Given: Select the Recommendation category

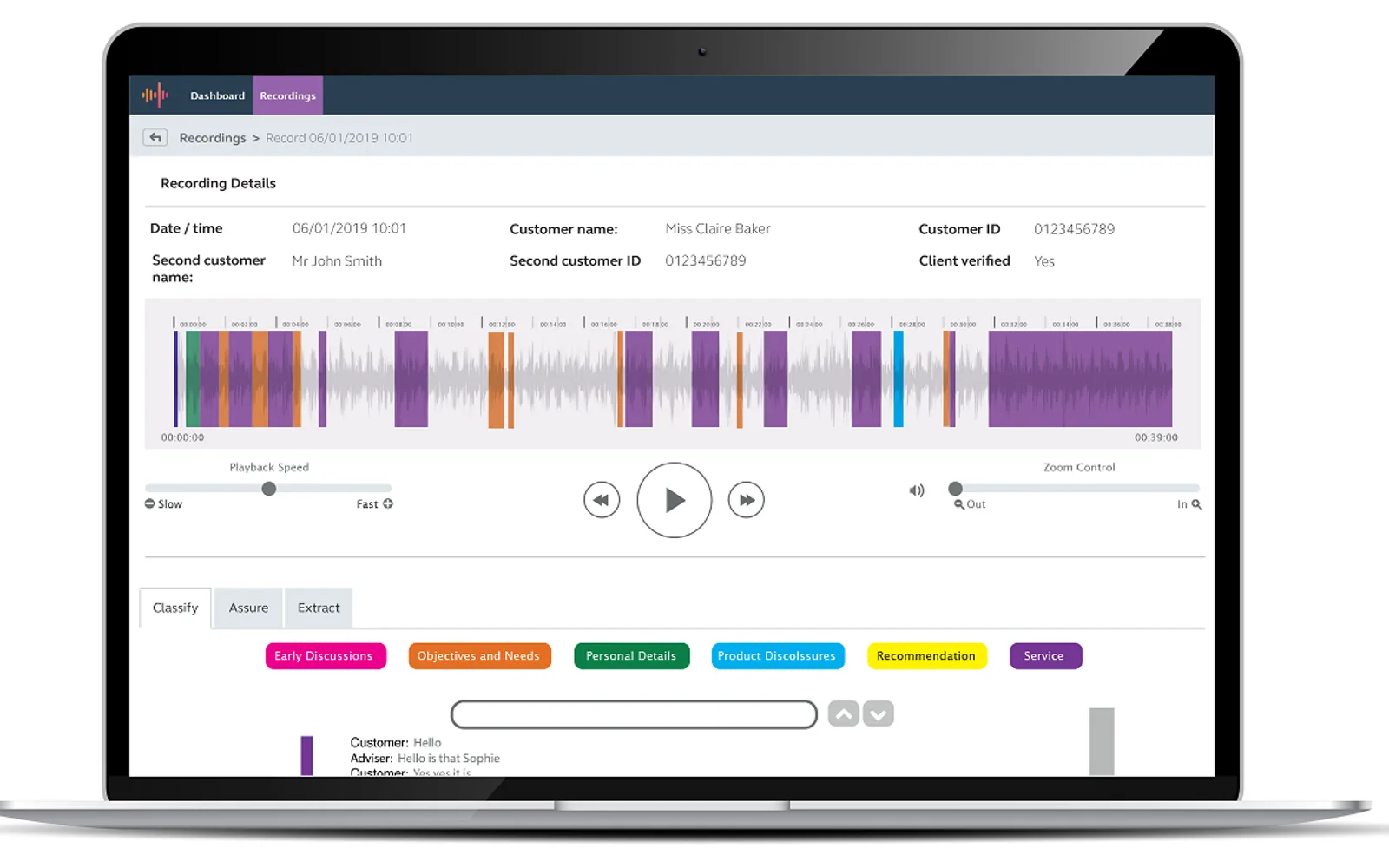Looking at the screenshot, I should click(x=926, y=656).
